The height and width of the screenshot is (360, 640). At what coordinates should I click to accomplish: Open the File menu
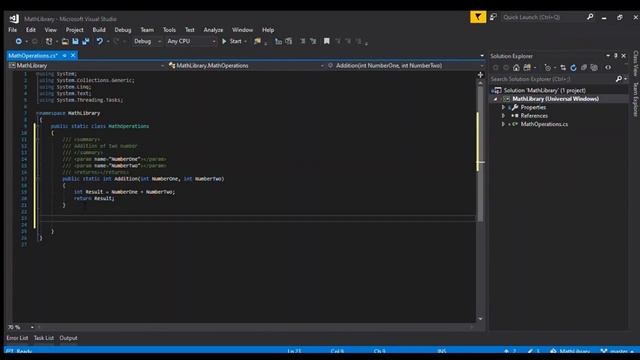(13, 30)
